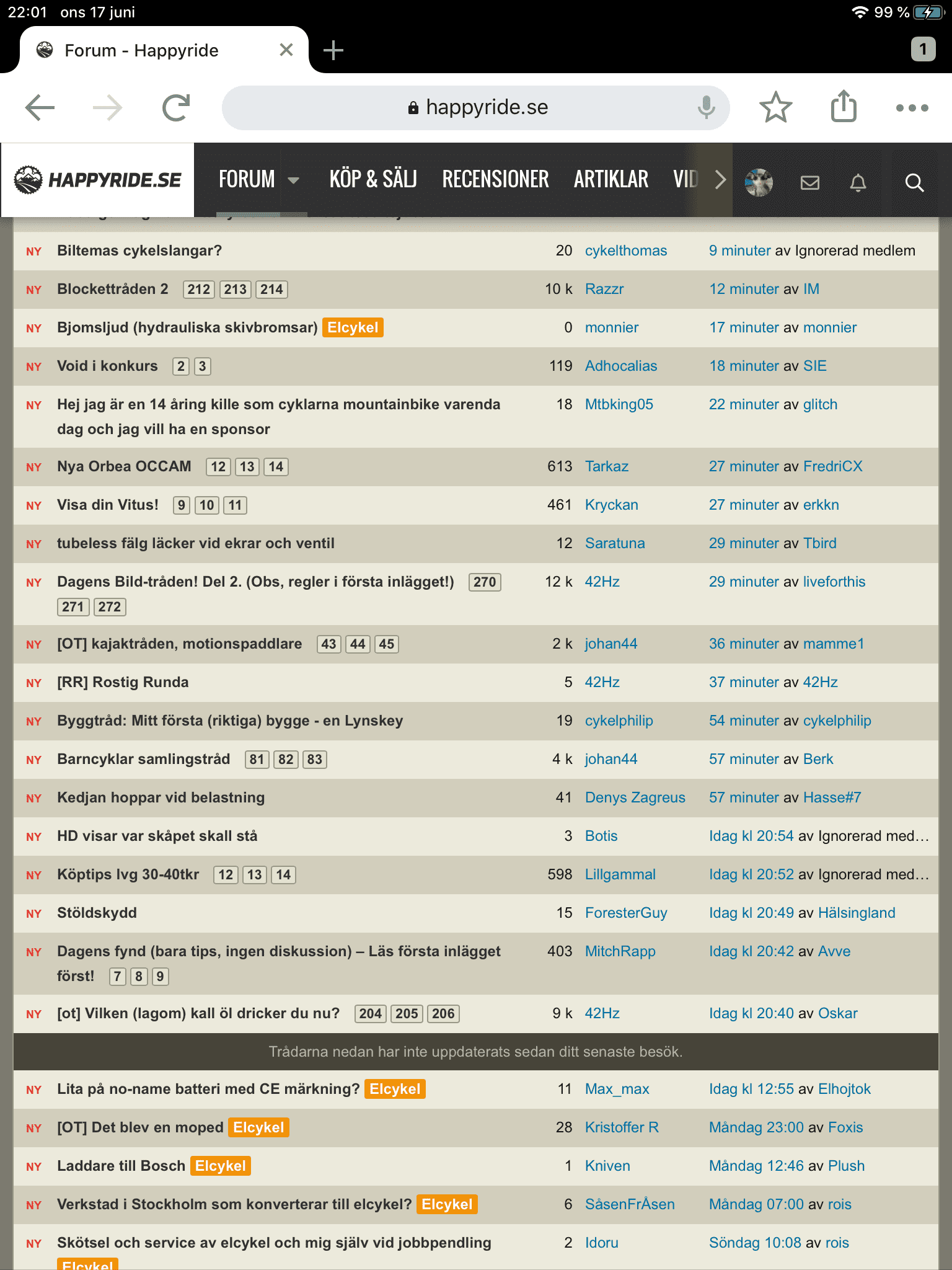
Task: Close the Forum - Happyride tab
Action: (286, 50)
